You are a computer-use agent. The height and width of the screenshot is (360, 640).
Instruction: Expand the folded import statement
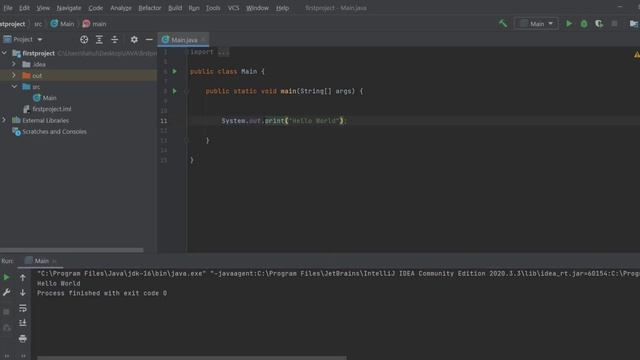coord(223,52)
